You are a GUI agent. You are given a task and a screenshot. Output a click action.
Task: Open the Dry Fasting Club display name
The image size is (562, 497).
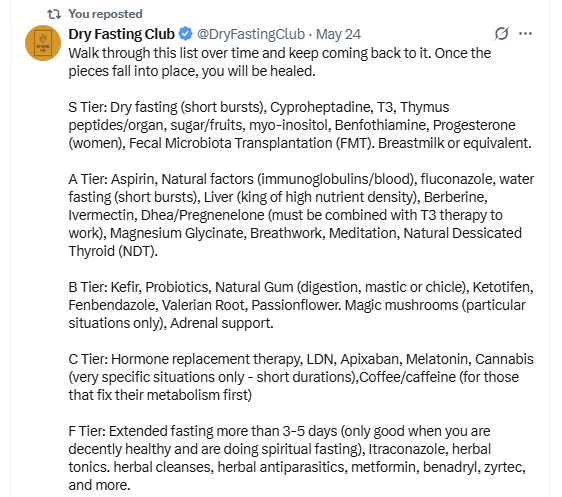pos(122,34)
